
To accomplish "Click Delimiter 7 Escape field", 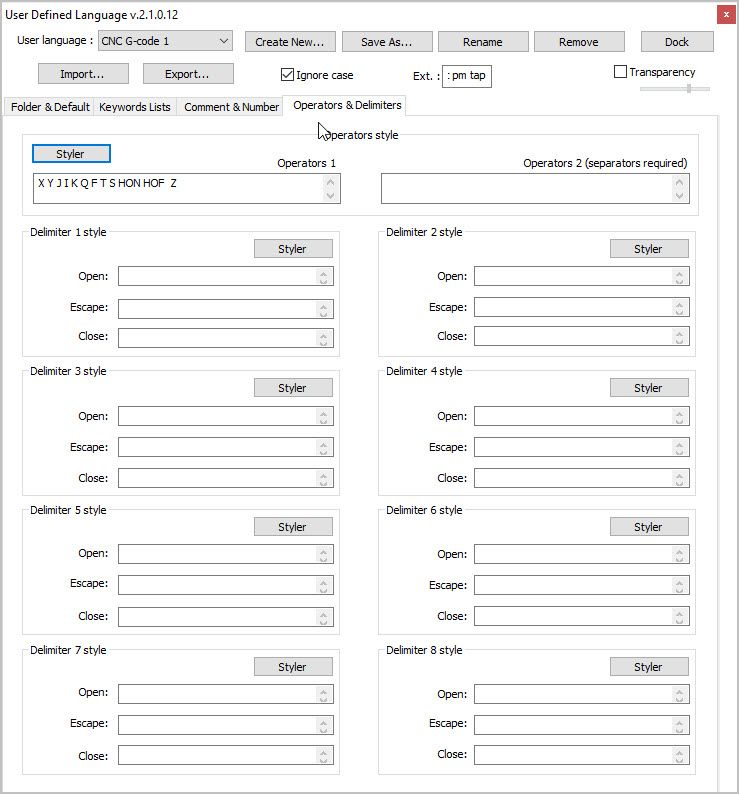I will 225,725.
